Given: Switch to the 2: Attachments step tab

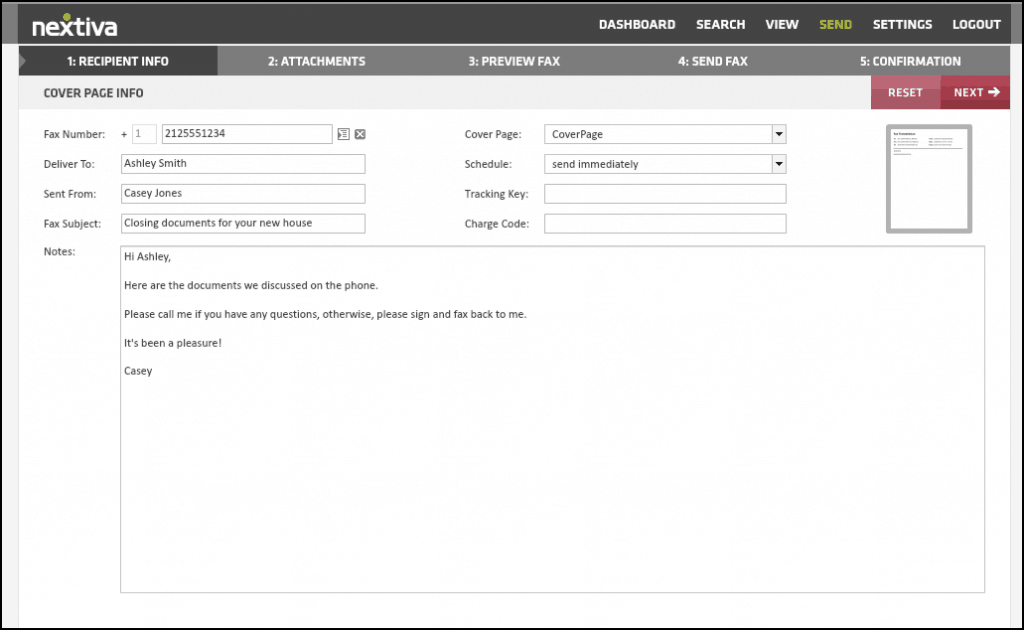Looking at the screenshot, I should [316, 61].
